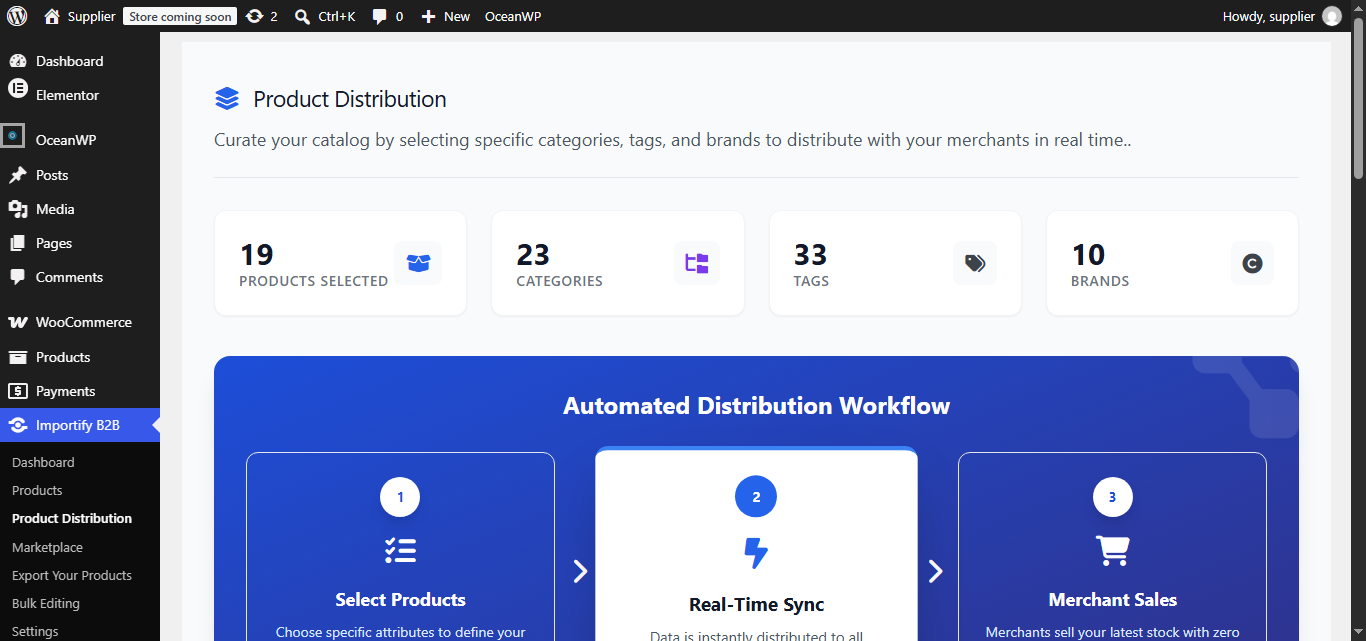Click the OceanWP sidebar icon
The image size is (1366, 641).
point(12,135)
